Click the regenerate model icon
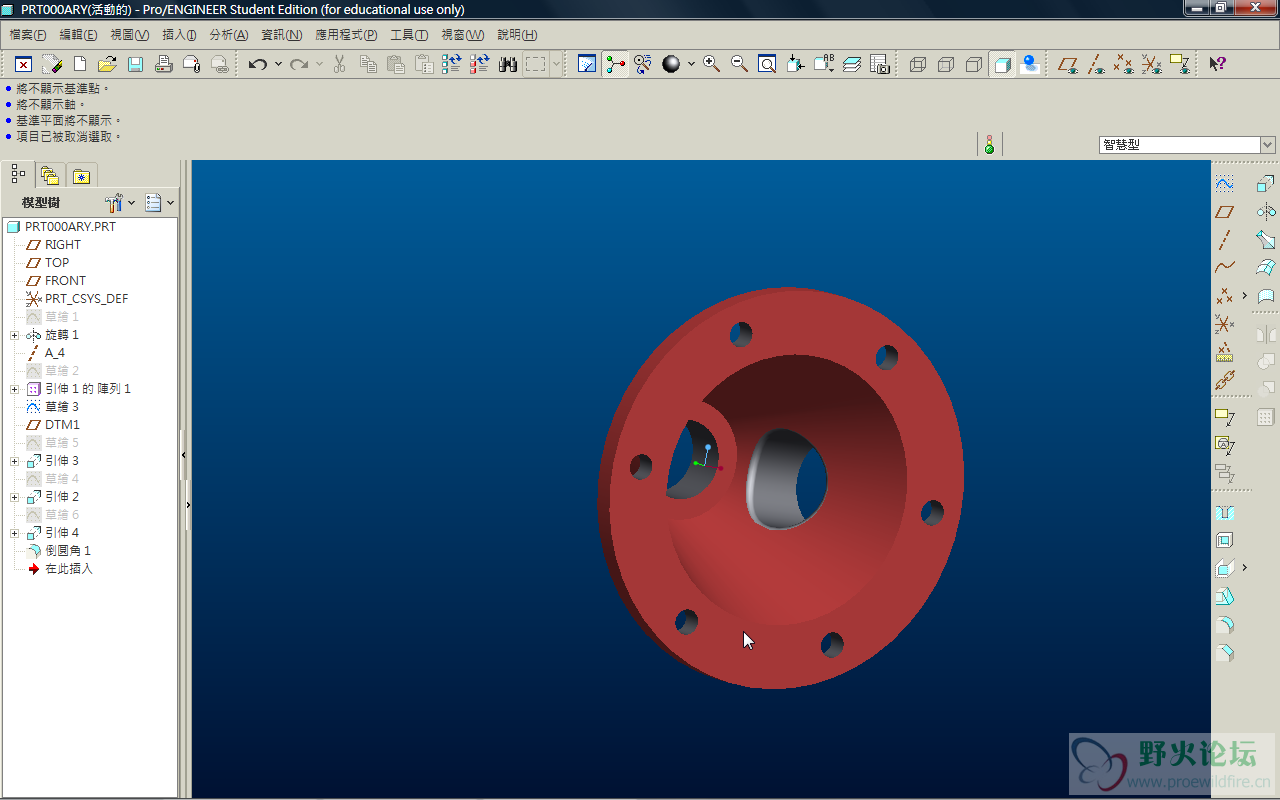This screenshot has width=1280, height=800. pyautogui.click(x=451, y=64)
